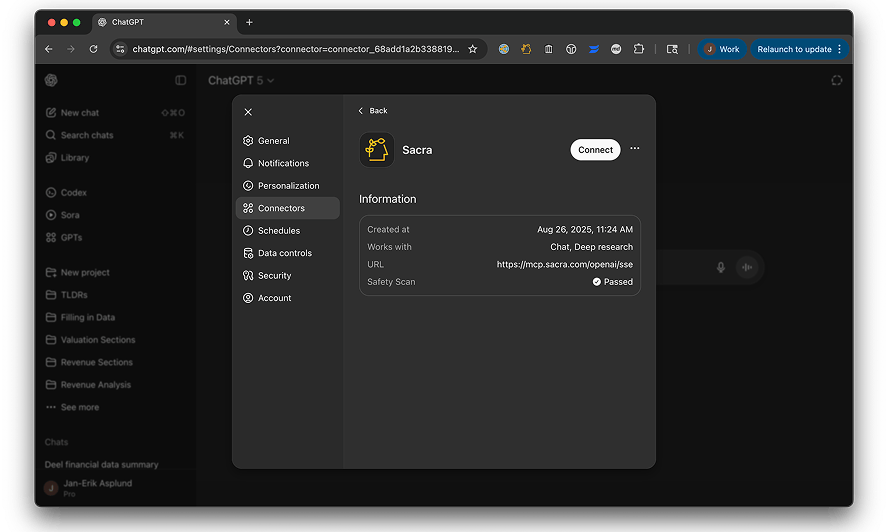Click the blue bird extension icon
The image size is (888, 532).
point(594,49)
